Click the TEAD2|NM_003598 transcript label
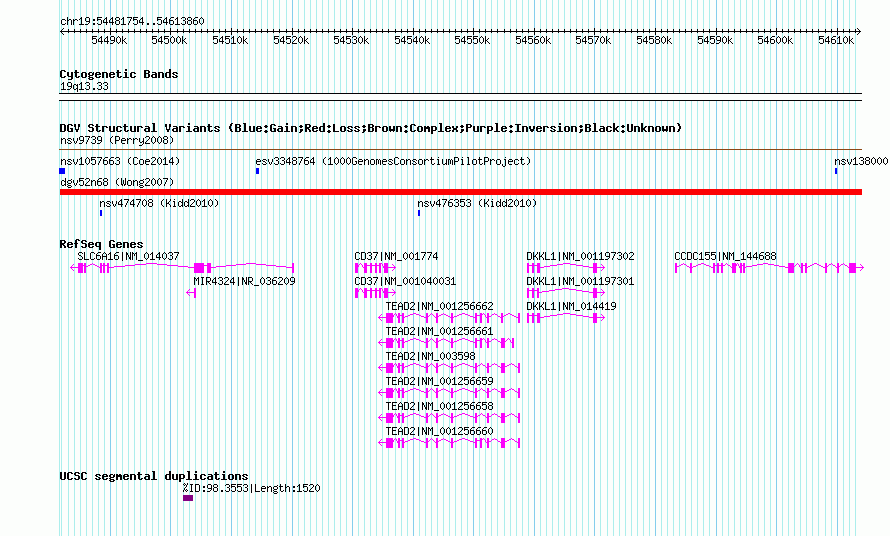The width and height of the screenshot is (890, 536). pos(430,356)
